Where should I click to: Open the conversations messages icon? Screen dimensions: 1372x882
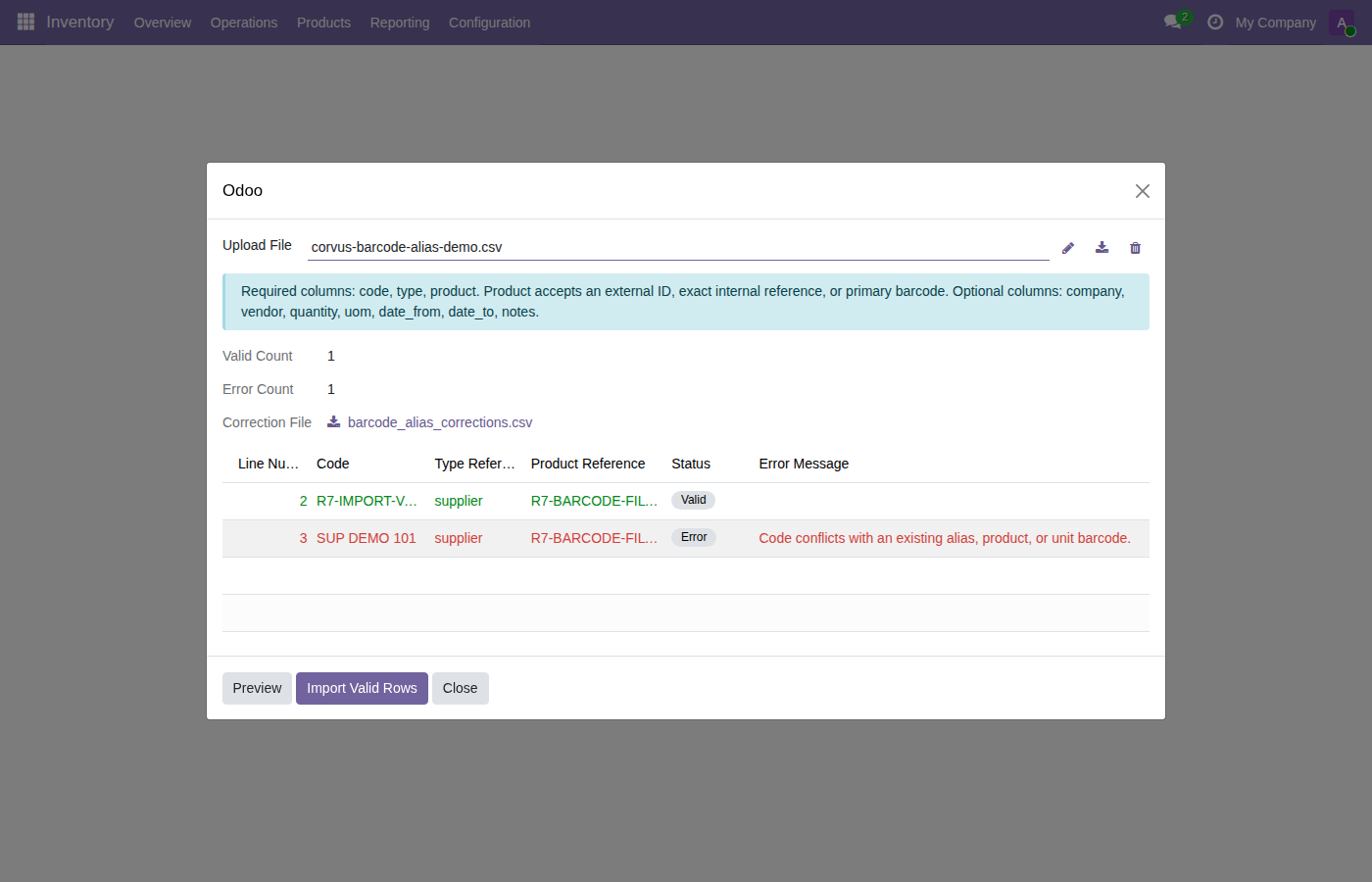click(1173, 22)
